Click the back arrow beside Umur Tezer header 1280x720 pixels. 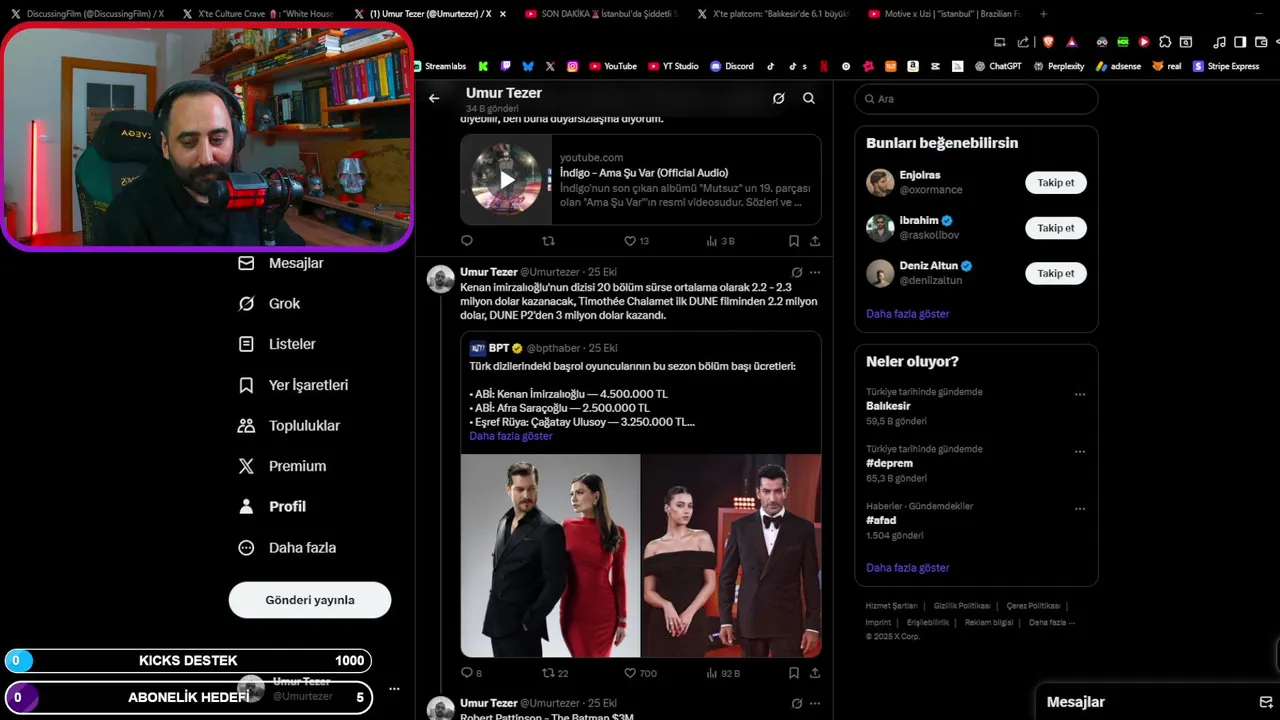tap(434, 98)
